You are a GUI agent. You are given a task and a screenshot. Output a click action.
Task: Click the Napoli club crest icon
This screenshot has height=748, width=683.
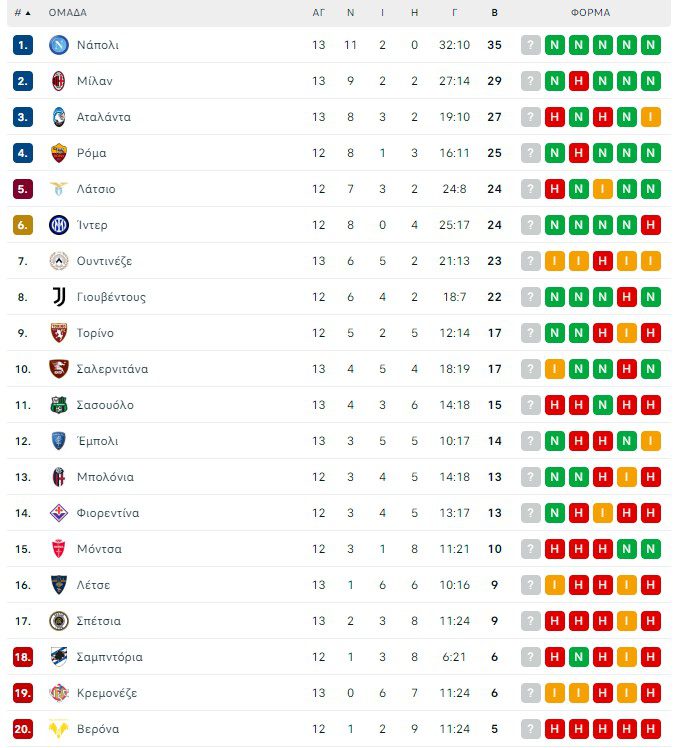click(x=58, y=45)
